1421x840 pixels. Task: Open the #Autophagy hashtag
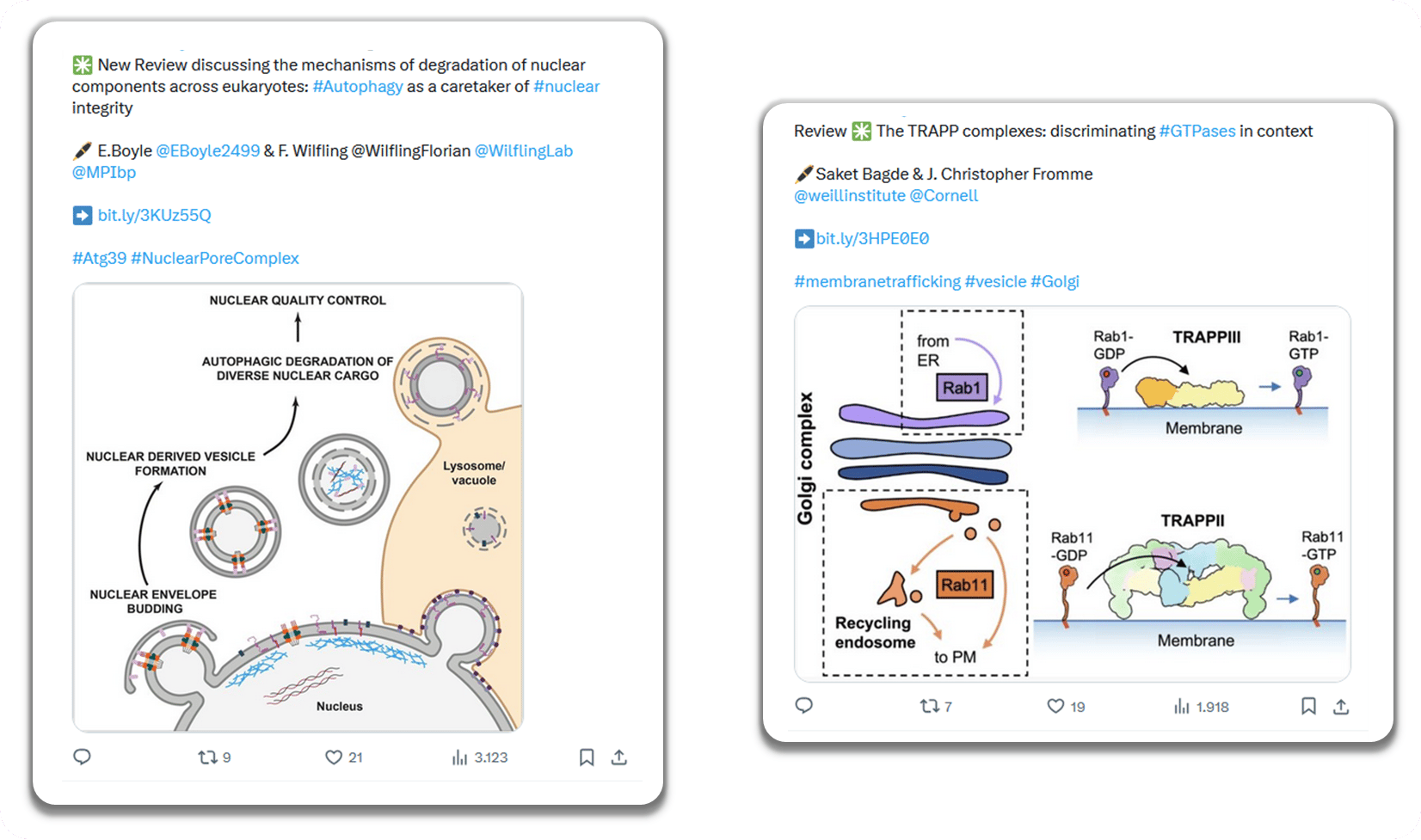pos(358,87)
